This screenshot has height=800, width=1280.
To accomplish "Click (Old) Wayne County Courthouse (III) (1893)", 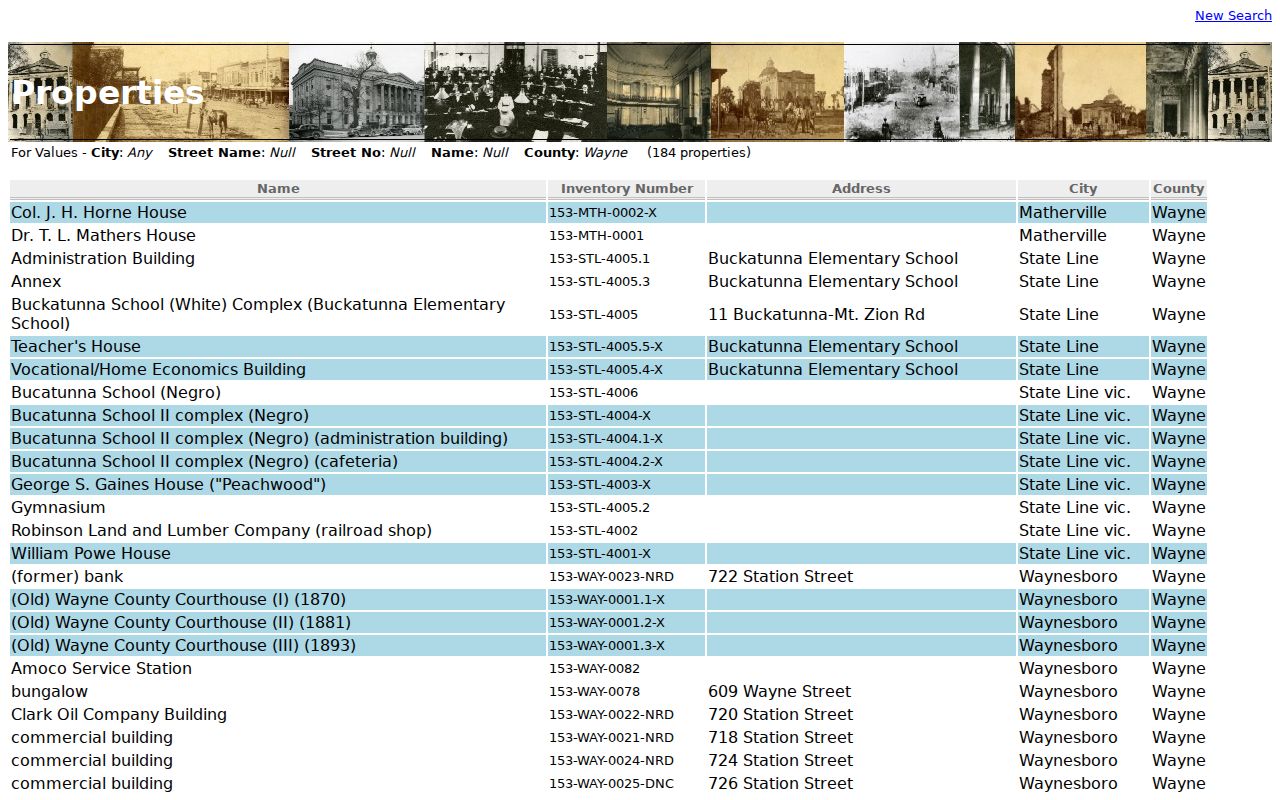I will (x=183, y=645).
